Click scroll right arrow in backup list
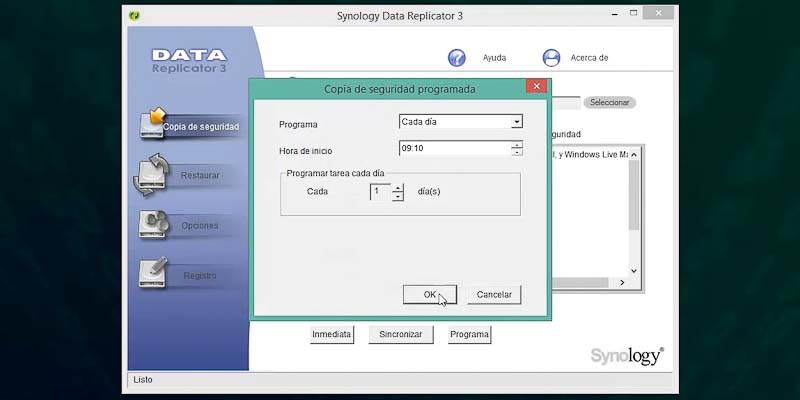Image resolution: width=800 pixels, height=400 pixels. click(622, 283)
